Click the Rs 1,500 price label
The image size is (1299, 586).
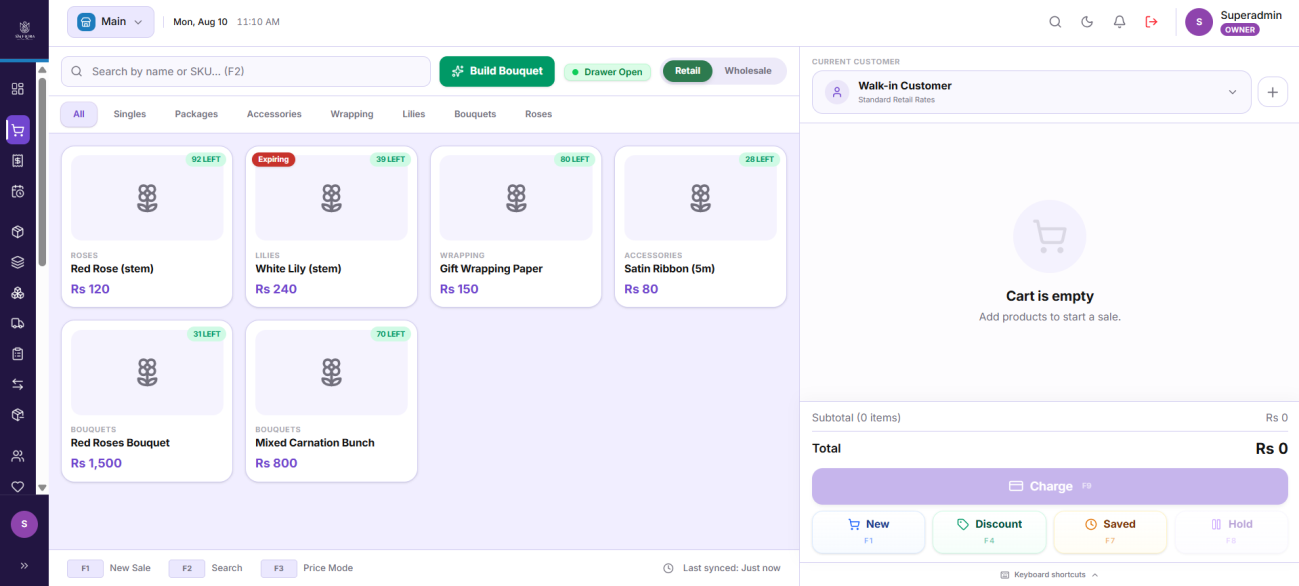pos(96,463)
